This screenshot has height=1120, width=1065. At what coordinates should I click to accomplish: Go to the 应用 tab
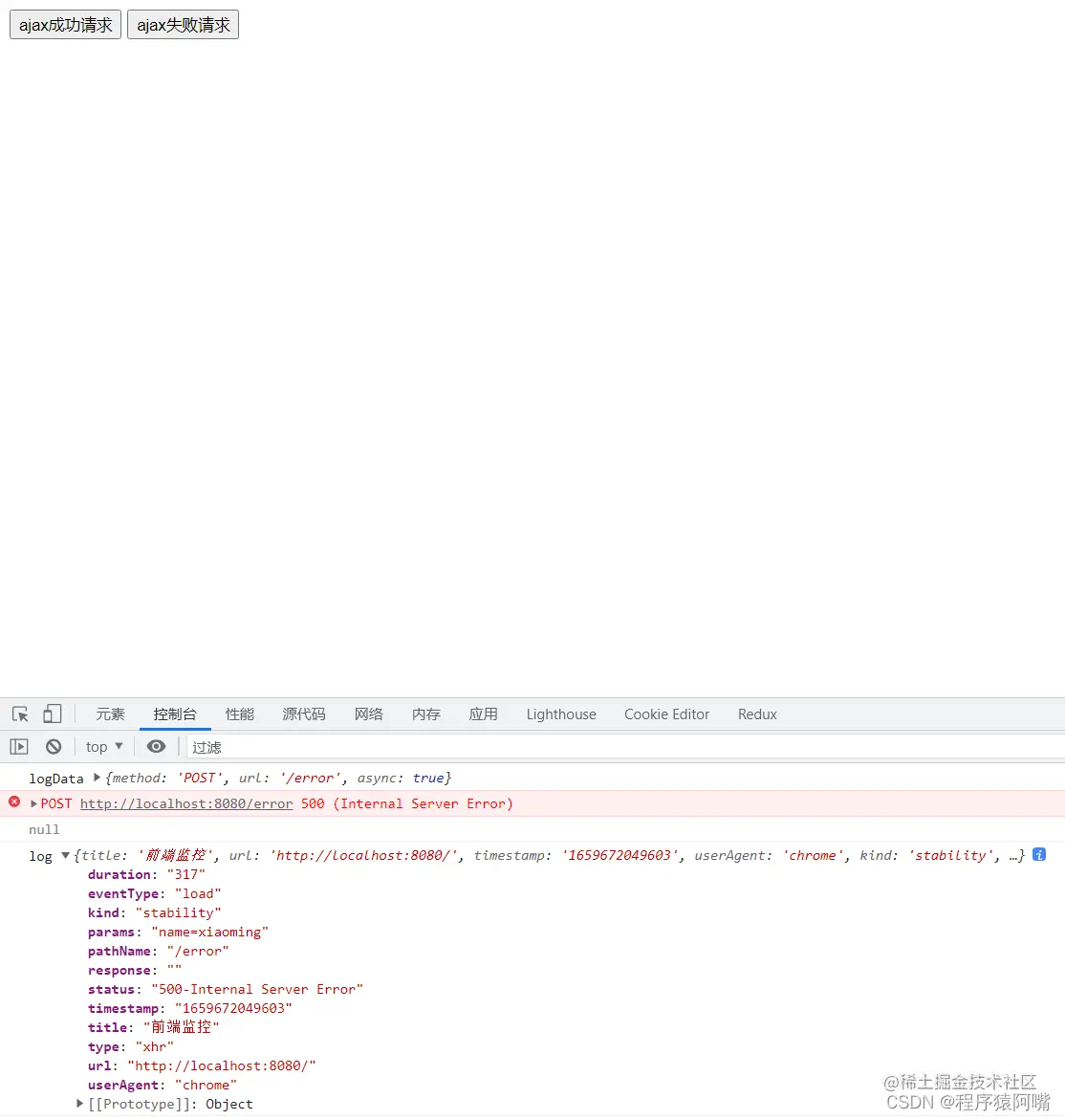(x=483, y=714)
